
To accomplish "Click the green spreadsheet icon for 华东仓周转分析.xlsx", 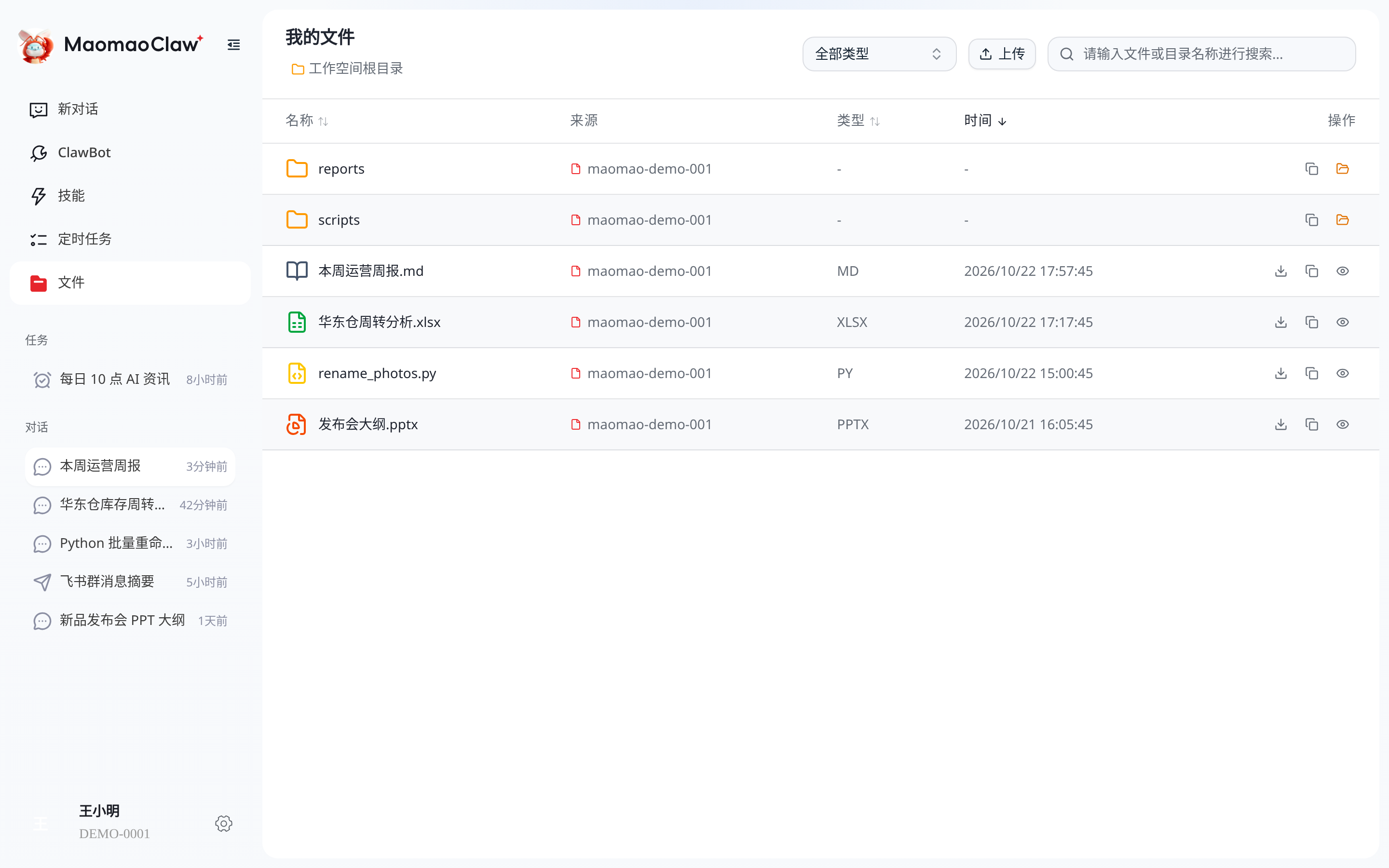I will coord(297,322).
